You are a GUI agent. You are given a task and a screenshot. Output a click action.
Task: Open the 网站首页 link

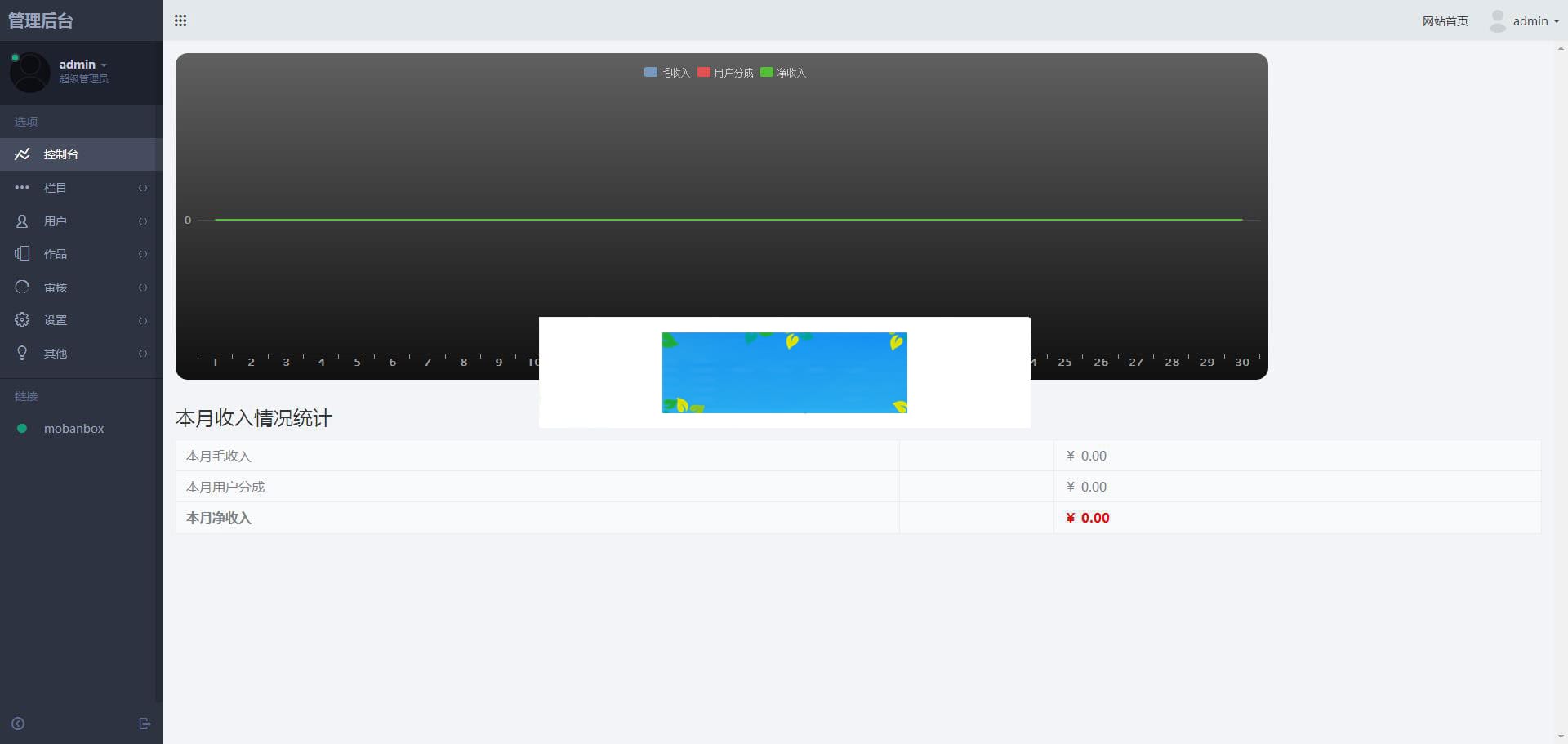(x=1445, y=21)
